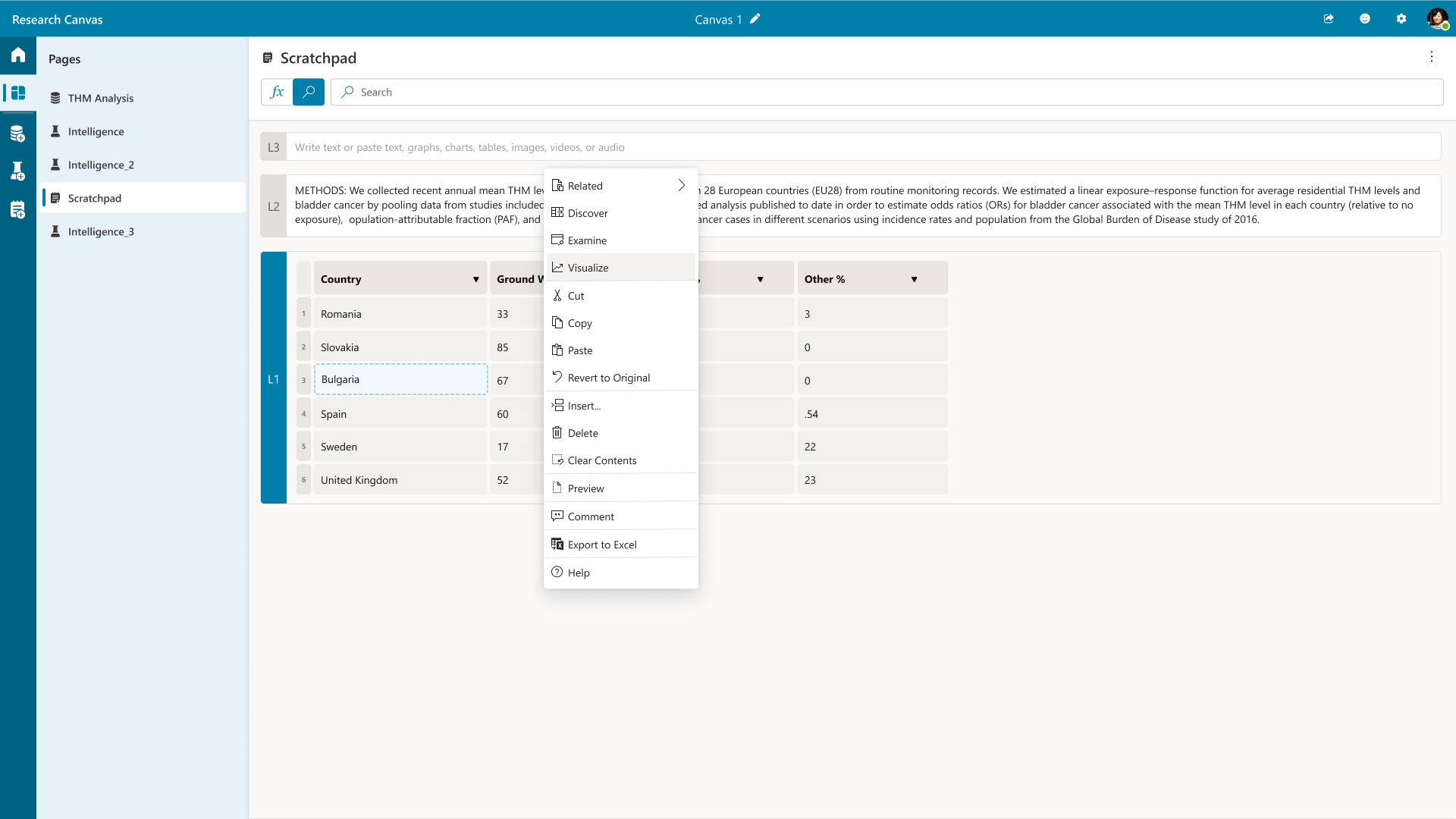Choose Visualize from context menu
1456x819 pixels.
click(x=588, y=268)
